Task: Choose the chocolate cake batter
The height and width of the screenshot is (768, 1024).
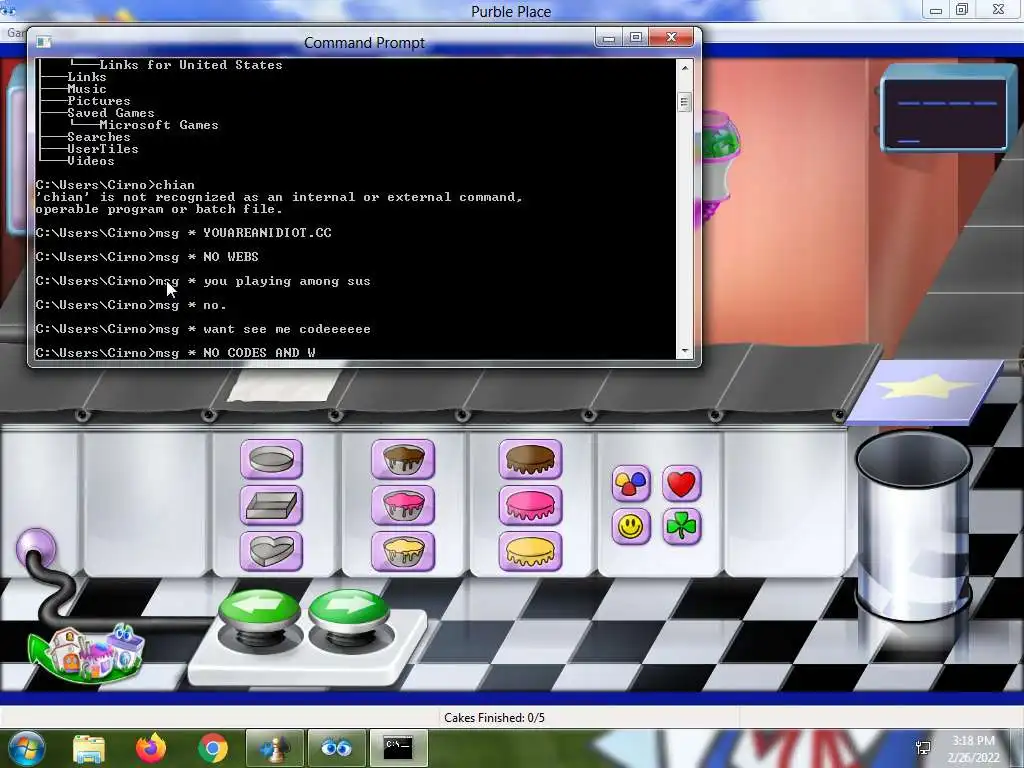Action: pyautogui.click(x=403, y=459)
